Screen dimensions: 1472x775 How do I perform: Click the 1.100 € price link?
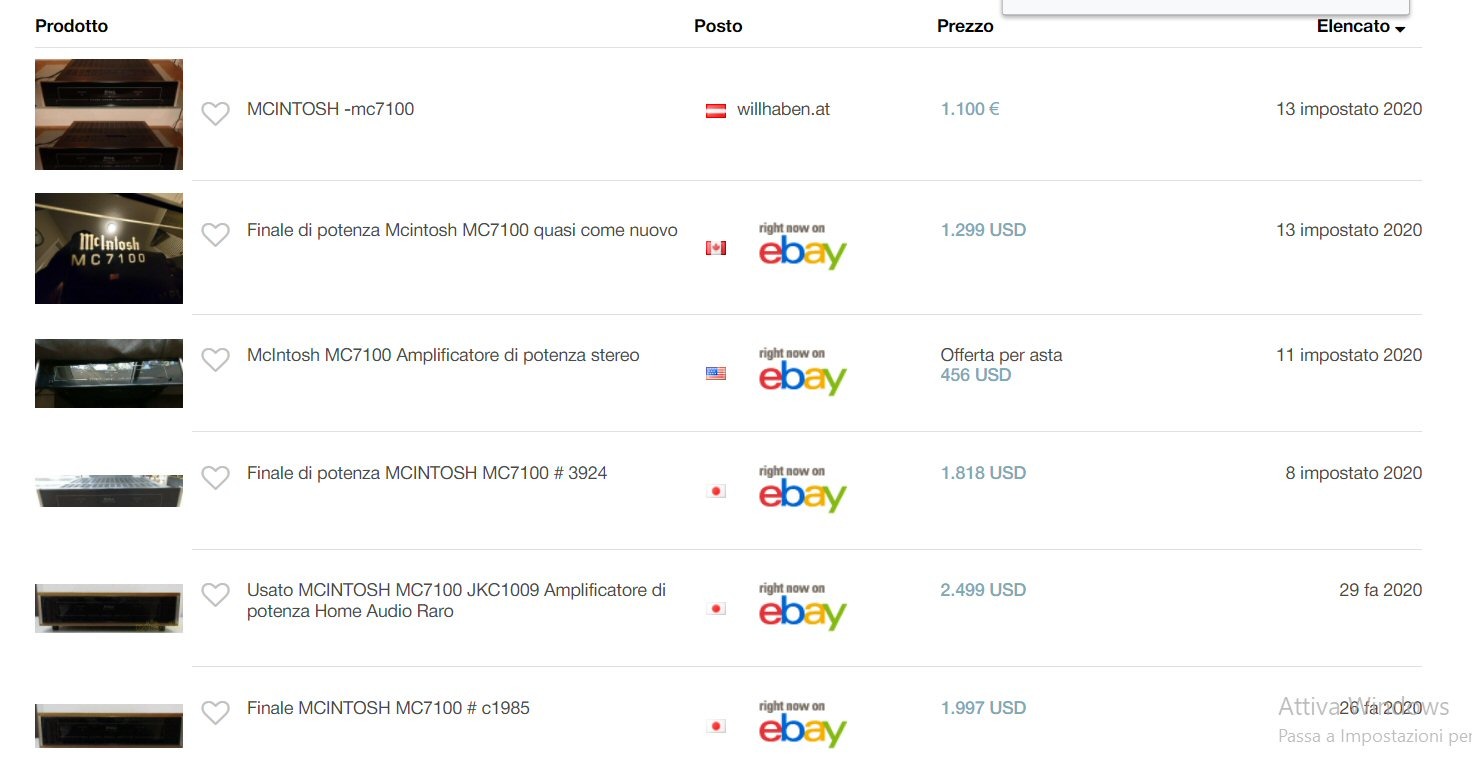(x=969, y=109)
